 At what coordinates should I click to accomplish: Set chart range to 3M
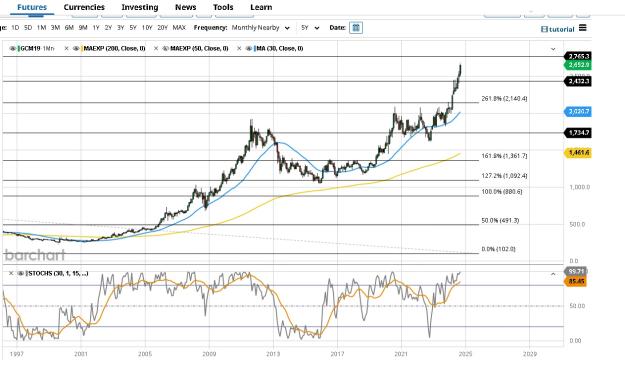(x=55, y=27)
